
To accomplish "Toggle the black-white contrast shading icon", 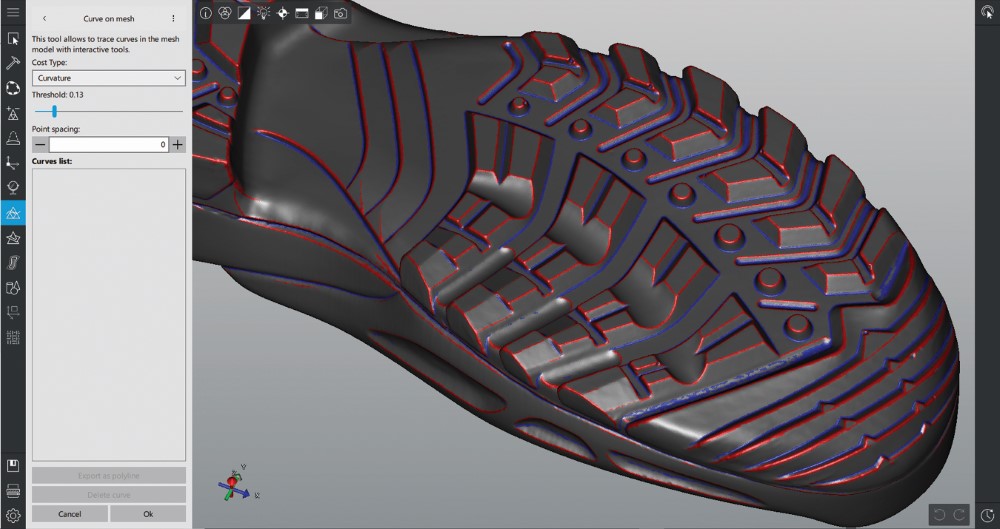I will [244, 13].
